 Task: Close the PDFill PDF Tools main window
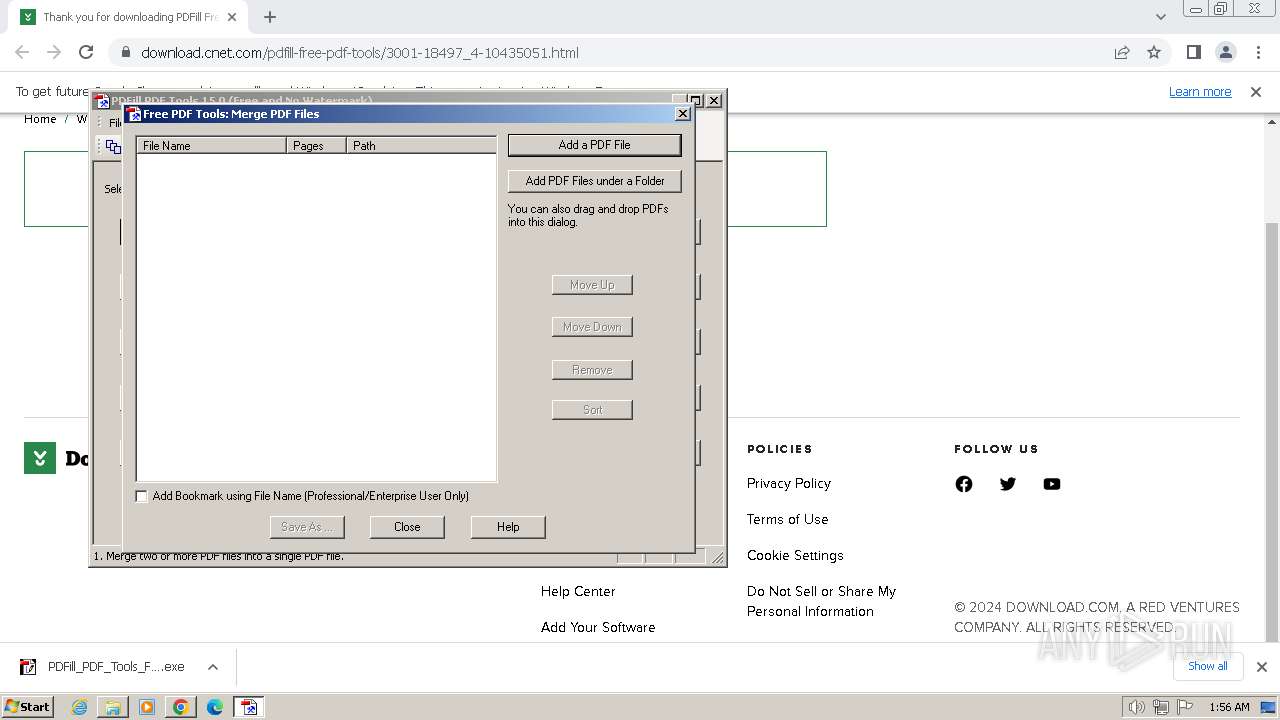pos(714,100)
